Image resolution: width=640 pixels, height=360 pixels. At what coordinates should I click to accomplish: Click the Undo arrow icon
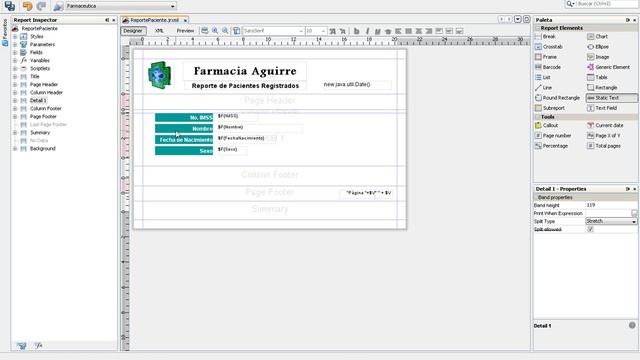(x=27, y=6)
